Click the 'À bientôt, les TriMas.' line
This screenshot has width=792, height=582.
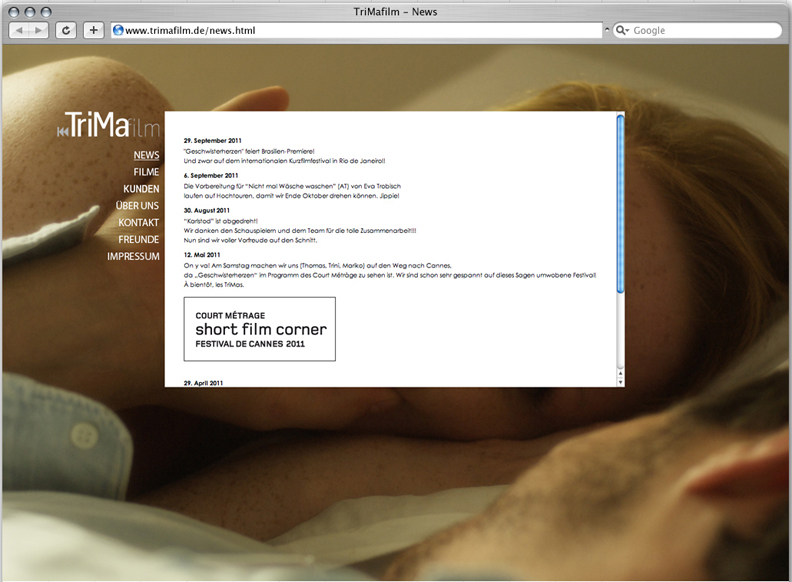(214, 285)
